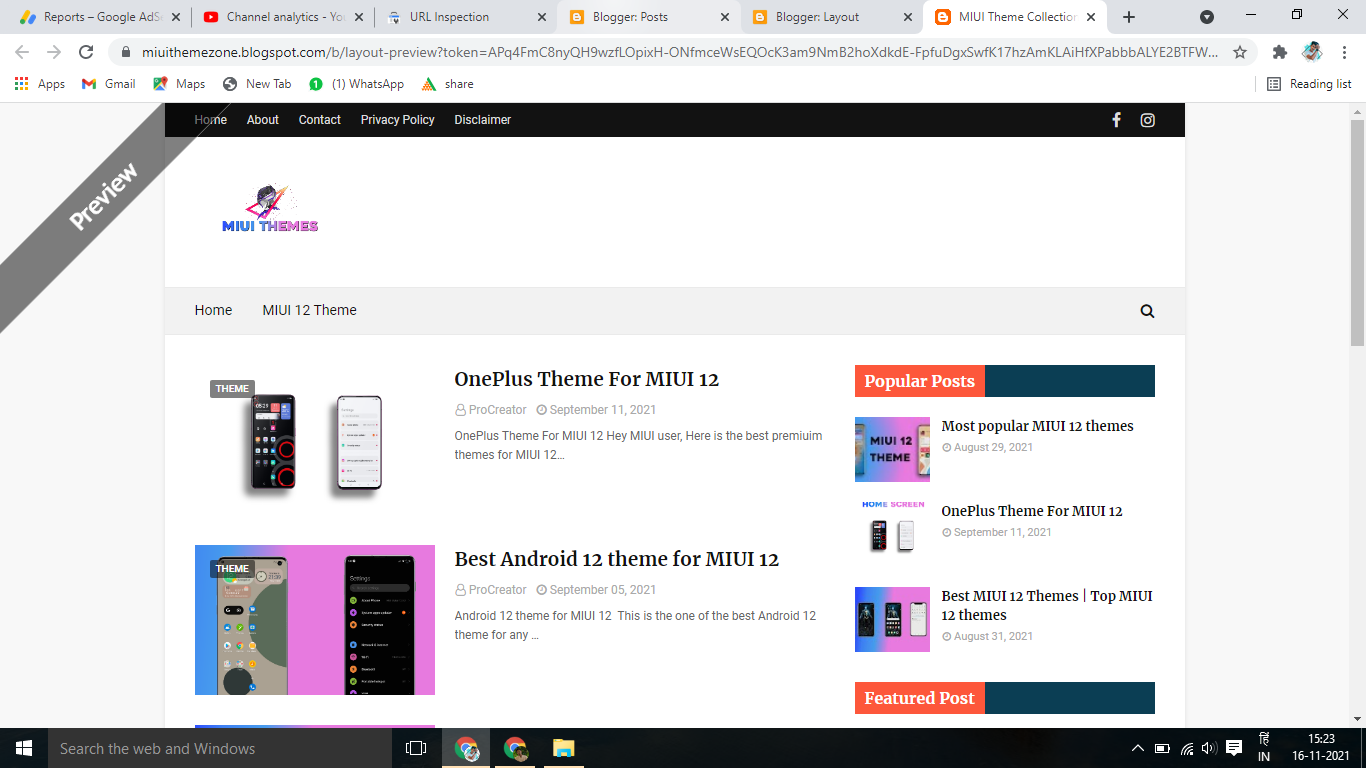Click the page vertical scrollbar
This screenshot has width=1366, height=768.
pos(1357,234)
